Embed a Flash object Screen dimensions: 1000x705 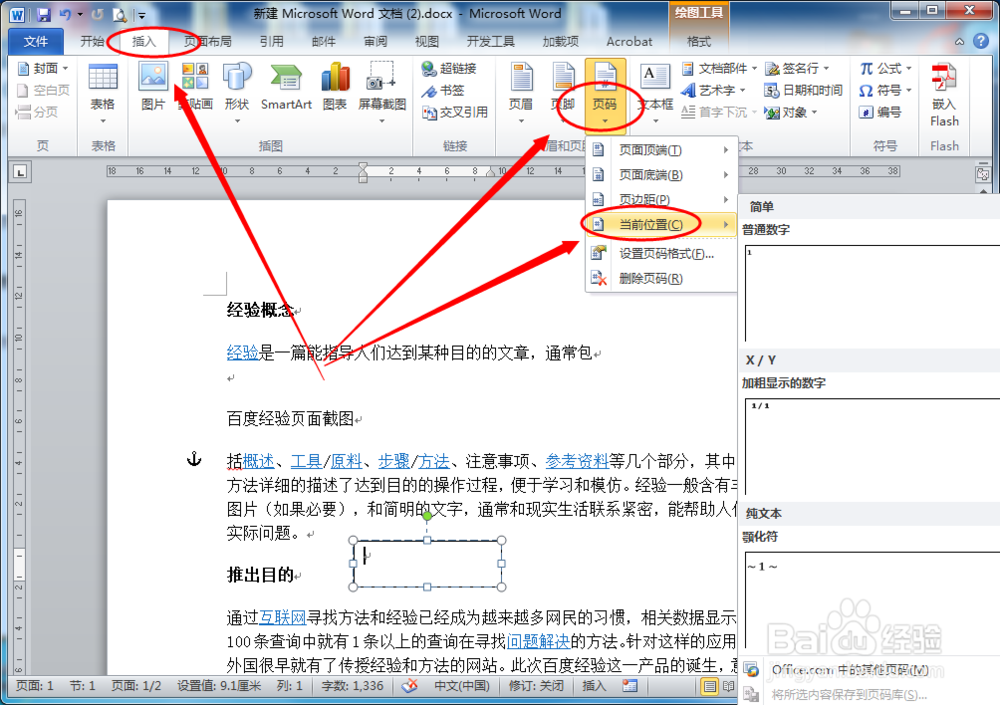pos(944,94)
